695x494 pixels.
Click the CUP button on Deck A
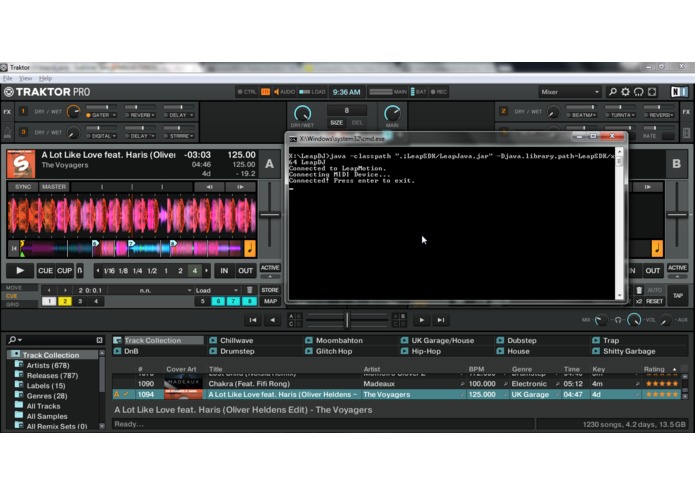(64, 270)
